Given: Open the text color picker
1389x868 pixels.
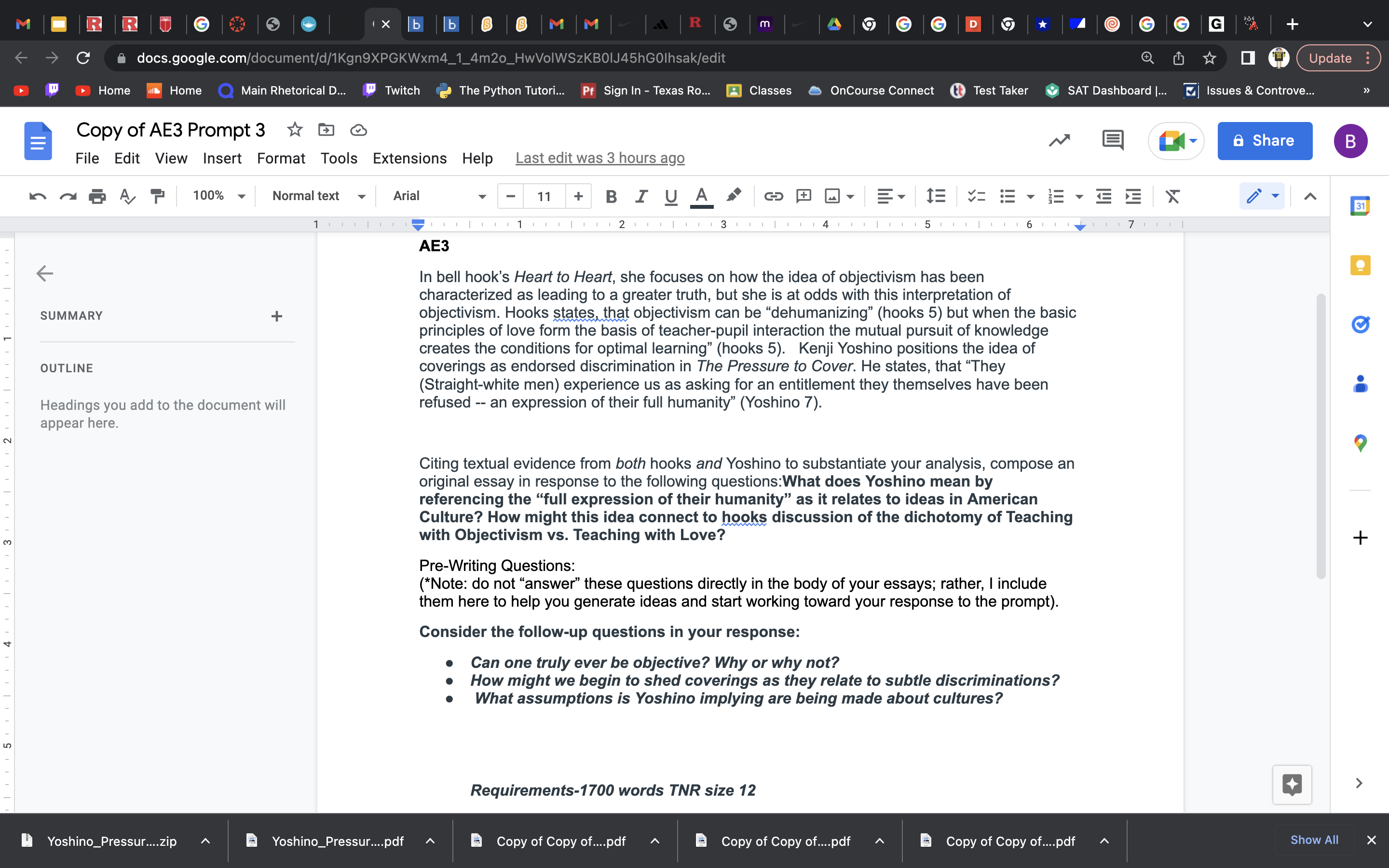Looking at the screenshot, I should [x=701, y=196].
